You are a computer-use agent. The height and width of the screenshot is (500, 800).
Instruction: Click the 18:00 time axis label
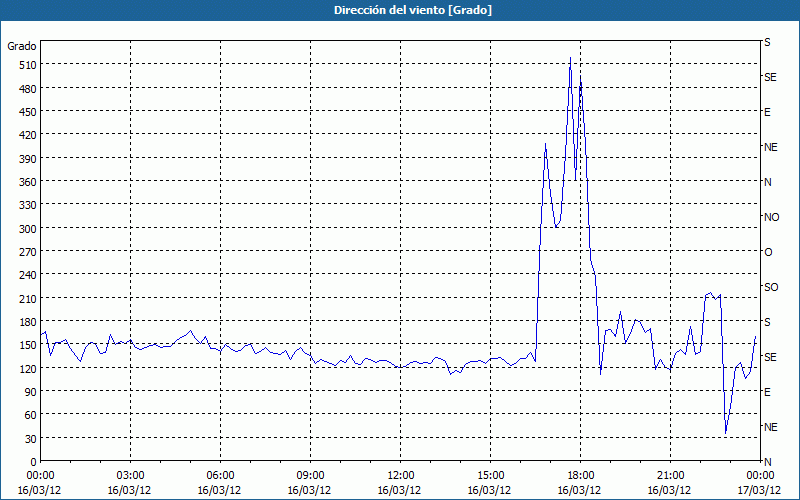(x=581, y=476)
